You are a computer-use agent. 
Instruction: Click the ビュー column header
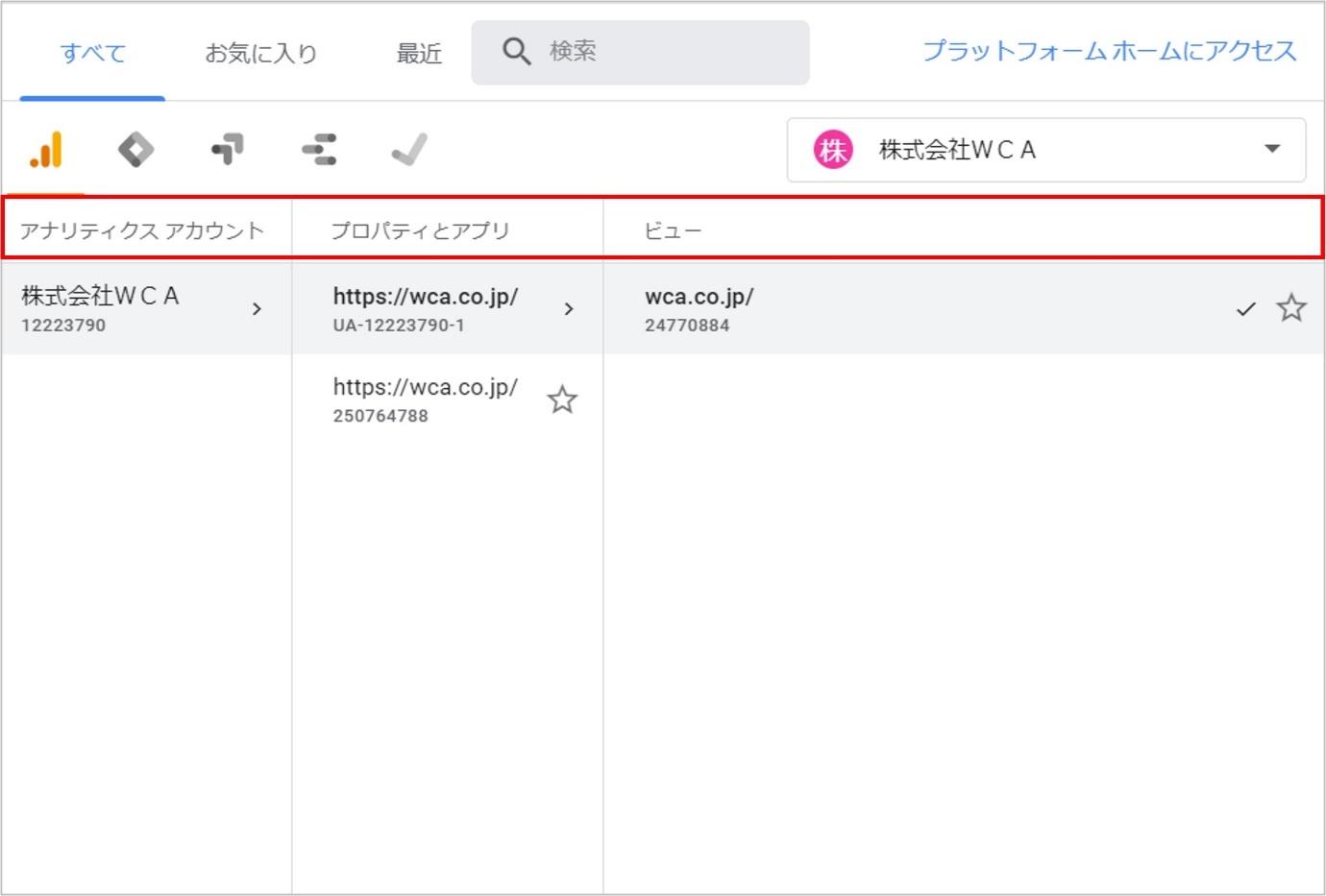click(673, 230)
